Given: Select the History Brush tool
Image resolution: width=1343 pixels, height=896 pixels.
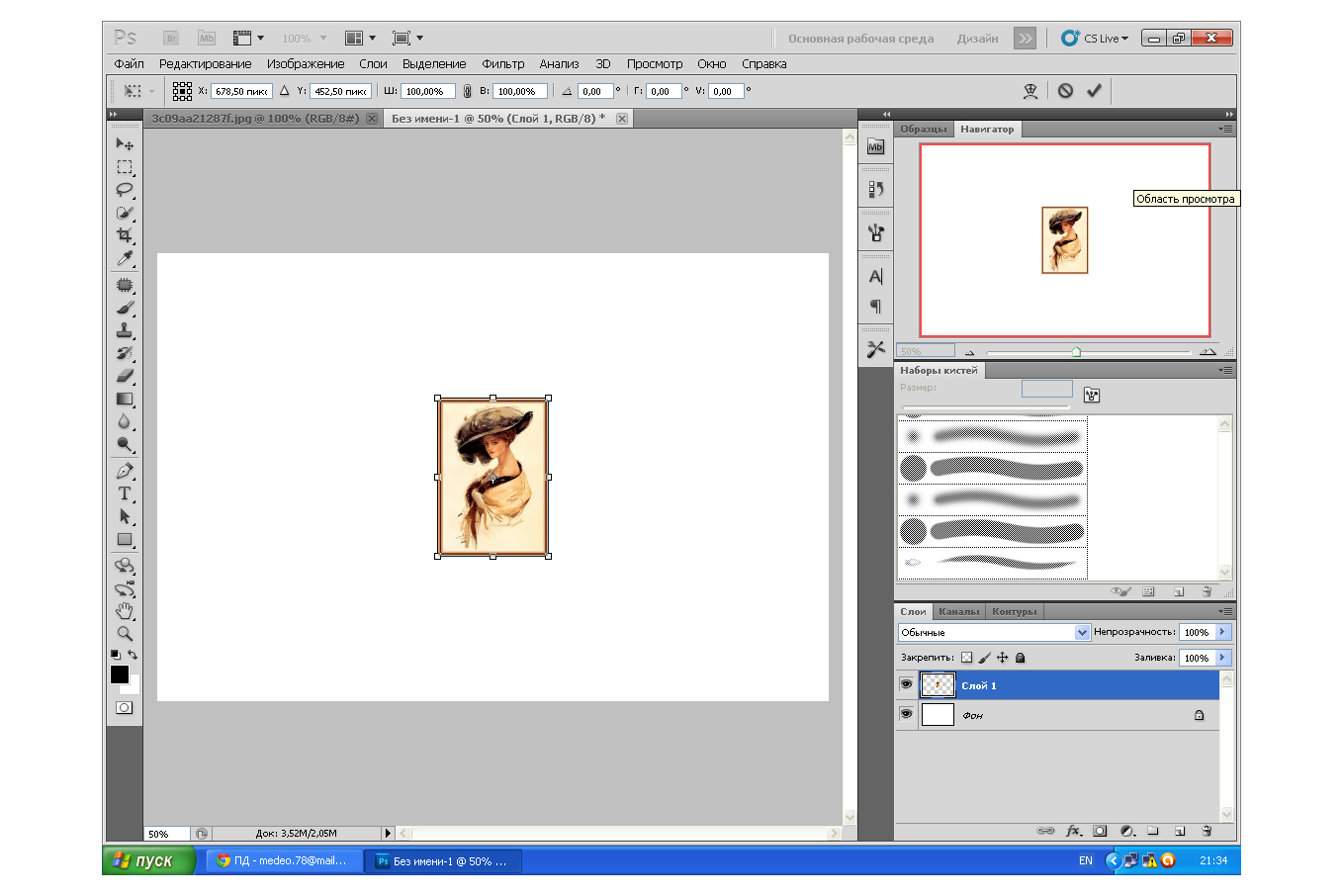Looking at the screenshot, I should tap(125, 354).
